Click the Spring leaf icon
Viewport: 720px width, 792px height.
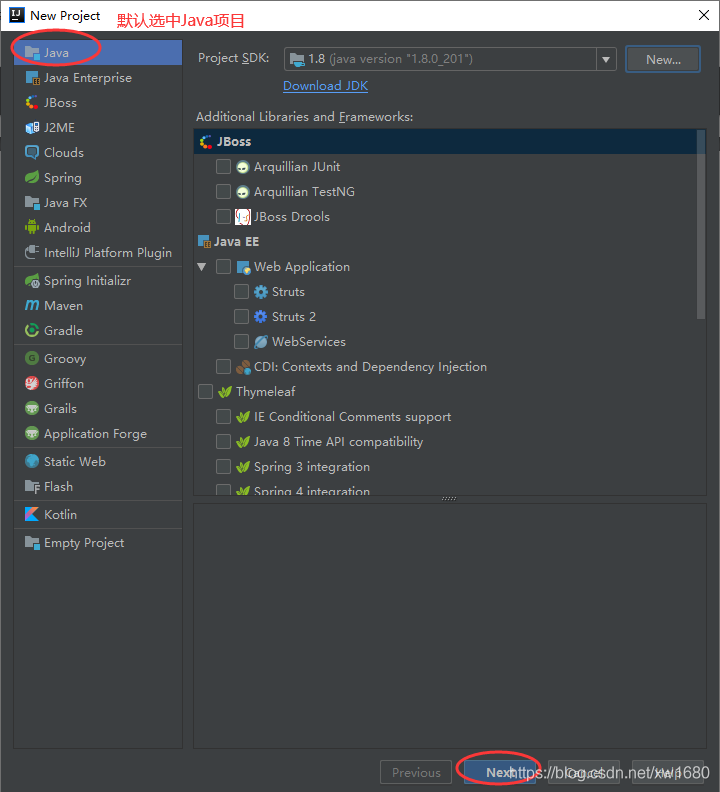pyautogui.click(x=32, y=177)
